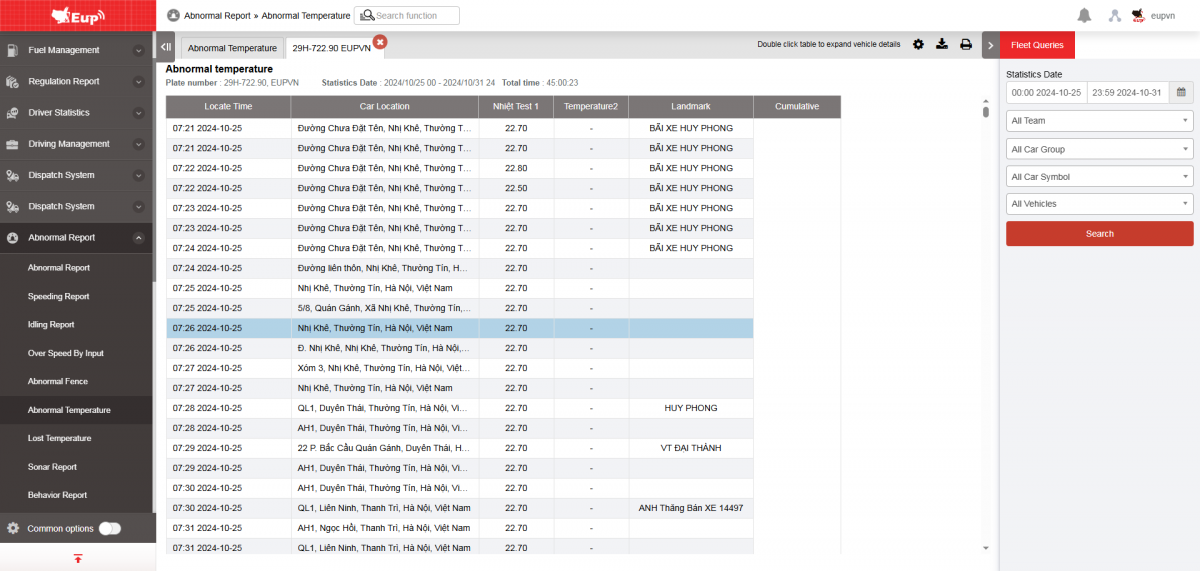Open the calendar icon in Statistics Date
1200x571 pixels.
pos(1181,93)
